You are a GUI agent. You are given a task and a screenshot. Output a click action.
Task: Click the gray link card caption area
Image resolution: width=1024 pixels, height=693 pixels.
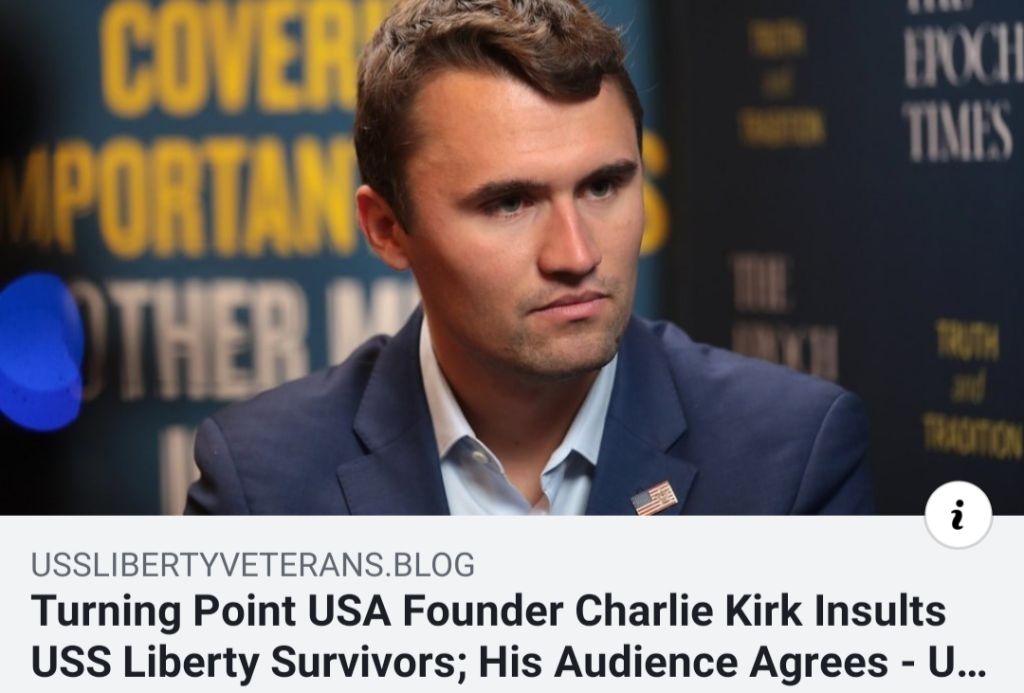coord(512,604)
